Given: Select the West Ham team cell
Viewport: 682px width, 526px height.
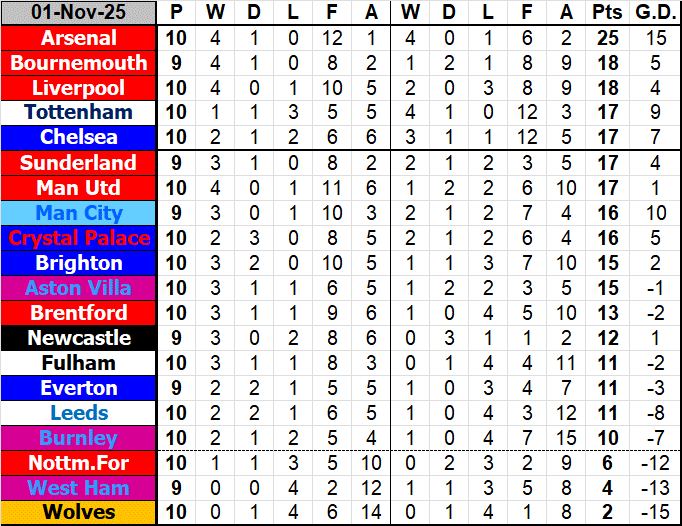Looking at the screenshot, I should coord(79,488).
